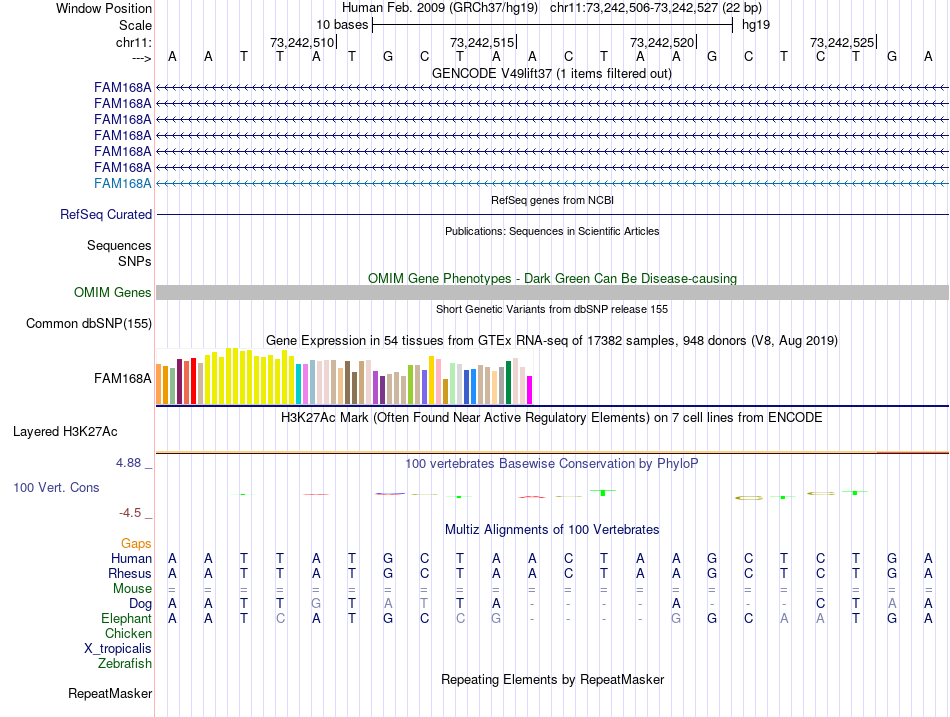The height and width of the screenshot is (717, 950).
Task: Click the 10 bases scale bar
Action: 552,24
